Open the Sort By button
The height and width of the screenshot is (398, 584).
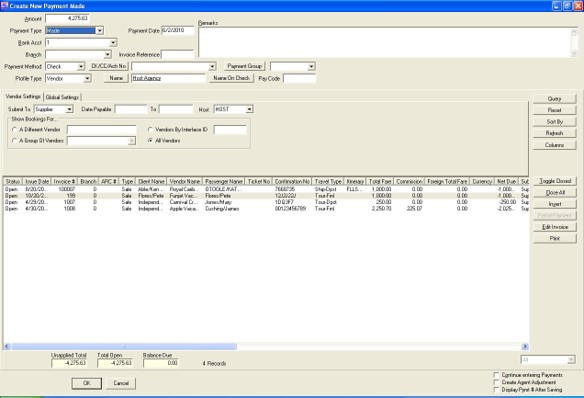click(x=554, y=122)
